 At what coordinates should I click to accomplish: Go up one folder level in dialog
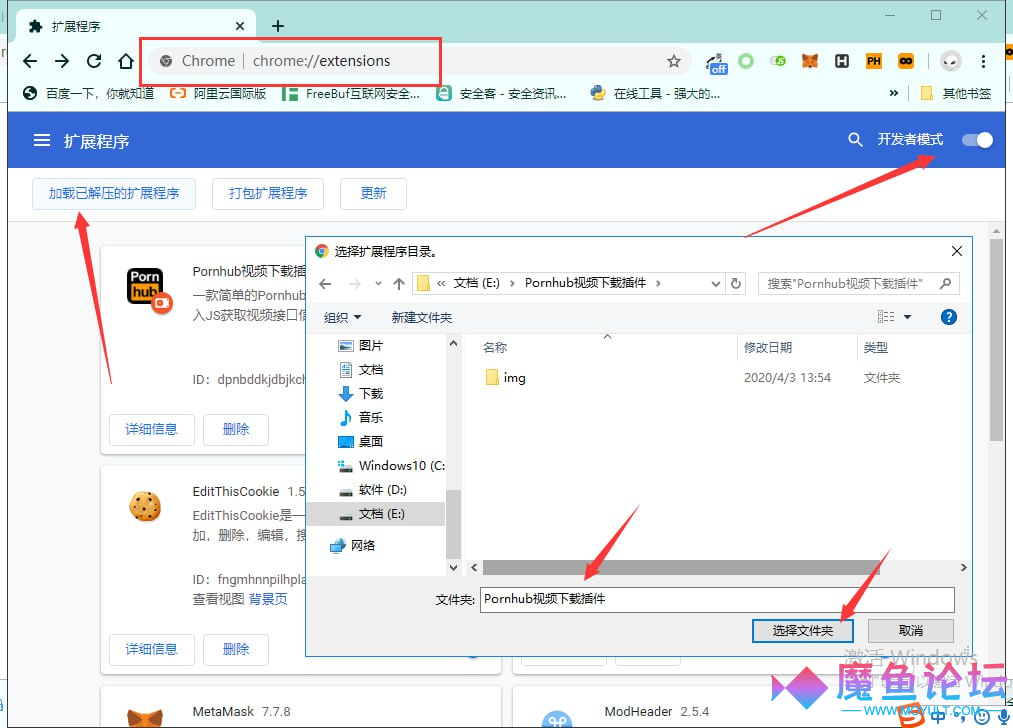click(x=399, y=284)
